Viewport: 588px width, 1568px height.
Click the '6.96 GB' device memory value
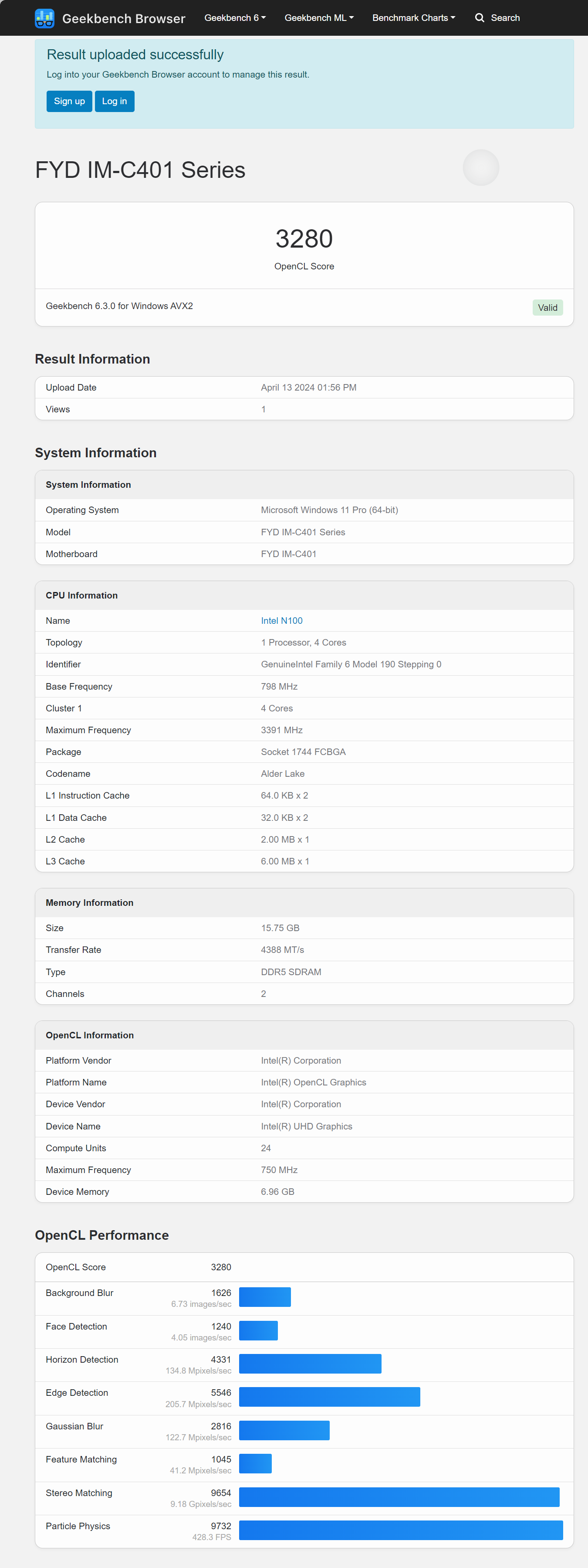[278, 1191]
